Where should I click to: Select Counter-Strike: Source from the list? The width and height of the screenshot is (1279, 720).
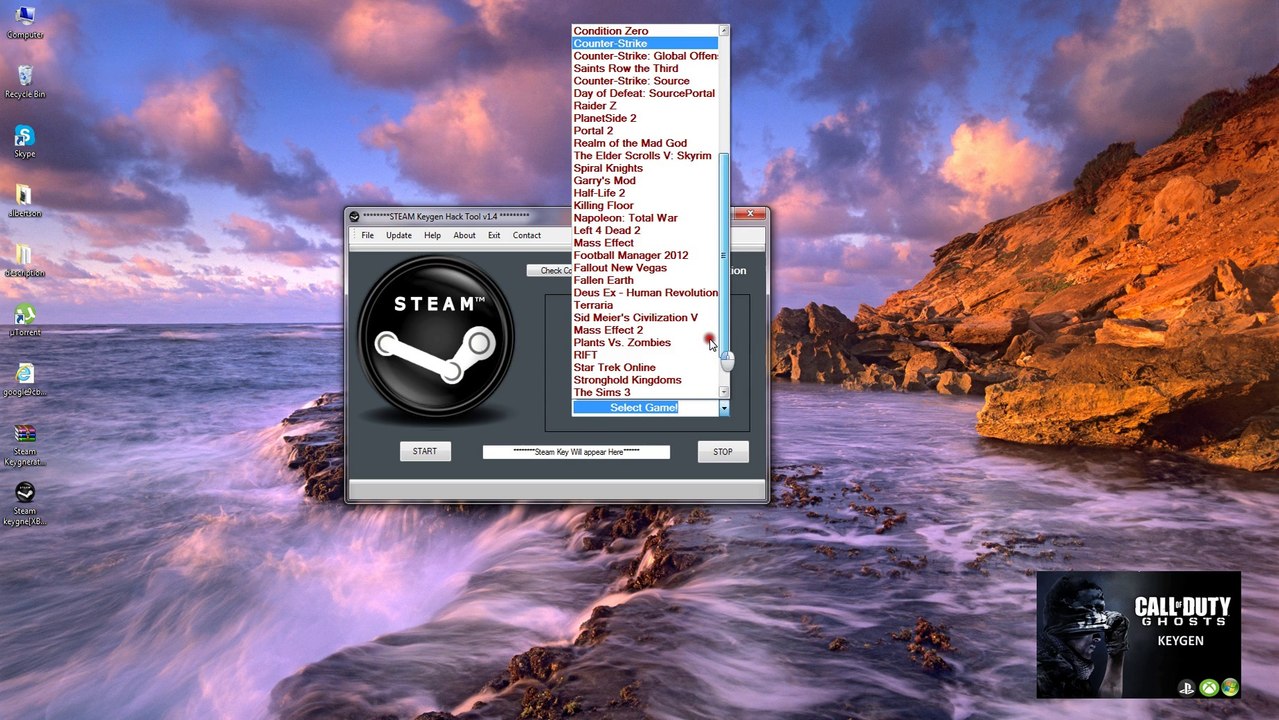coord(645,81)
